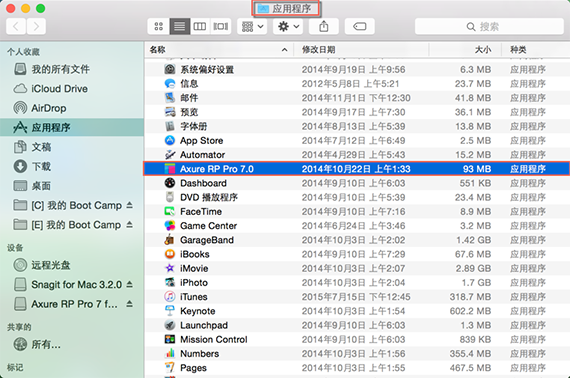The width and height of the screenshot is (570, 378).
Task: Open the action gear menu
Action: coord(288,27)
